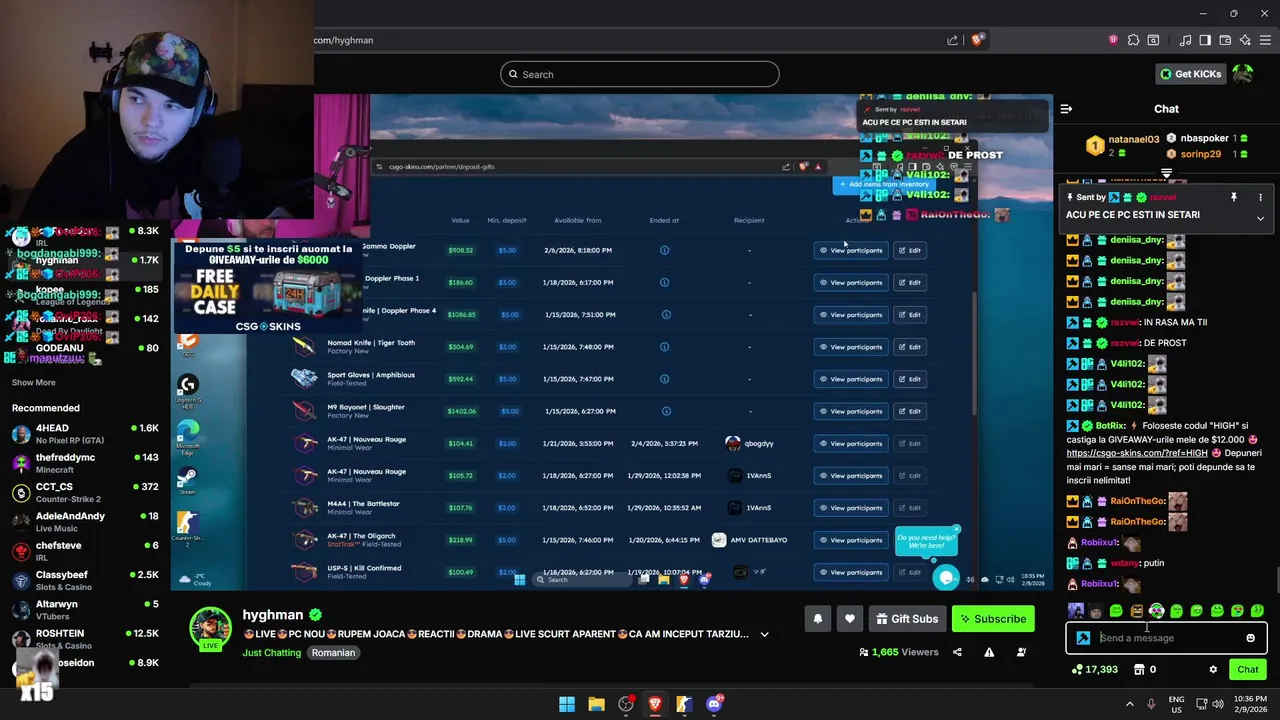Toggle the browser sidebar panel icon
The width and height of the screenshot is (1280, 720).
(x=1205, y=40)
